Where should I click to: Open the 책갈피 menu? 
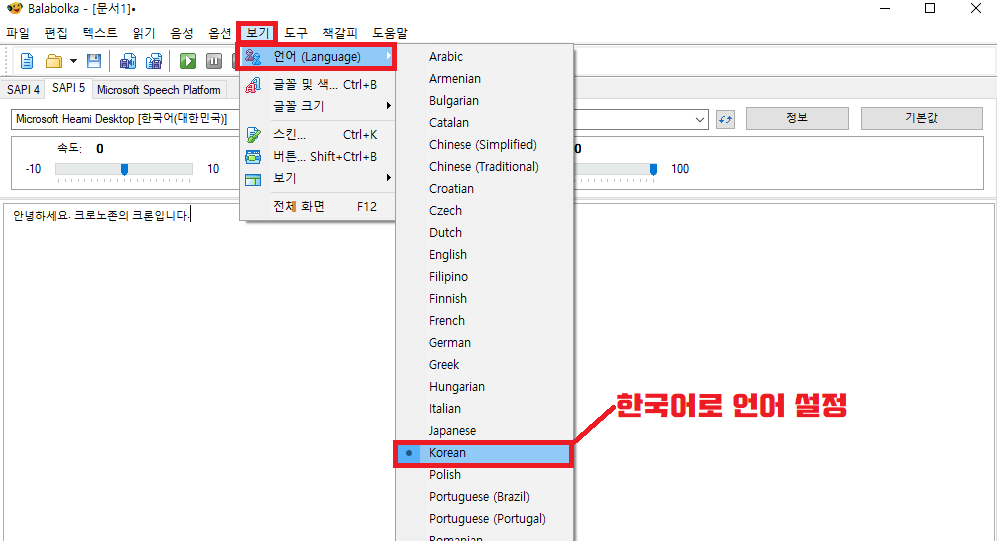click(x=340, y=33)
